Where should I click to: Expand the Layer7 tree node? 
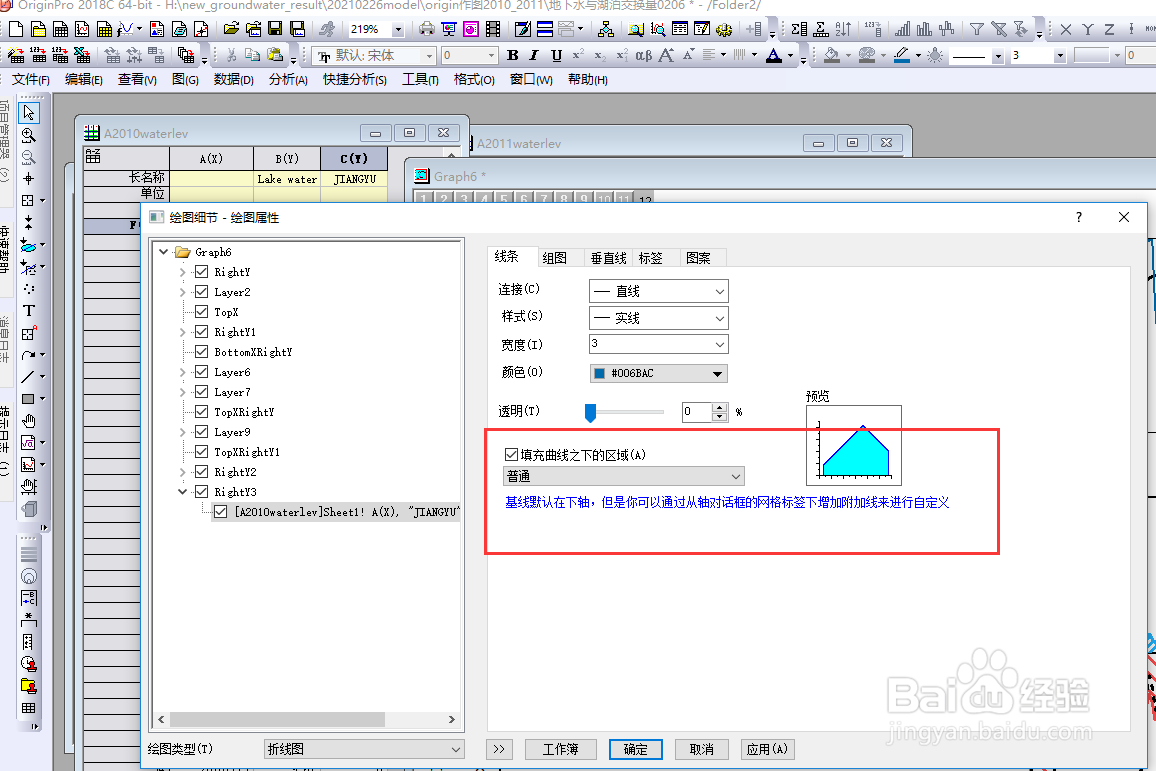pyautogui.click(x=182, y=392)
